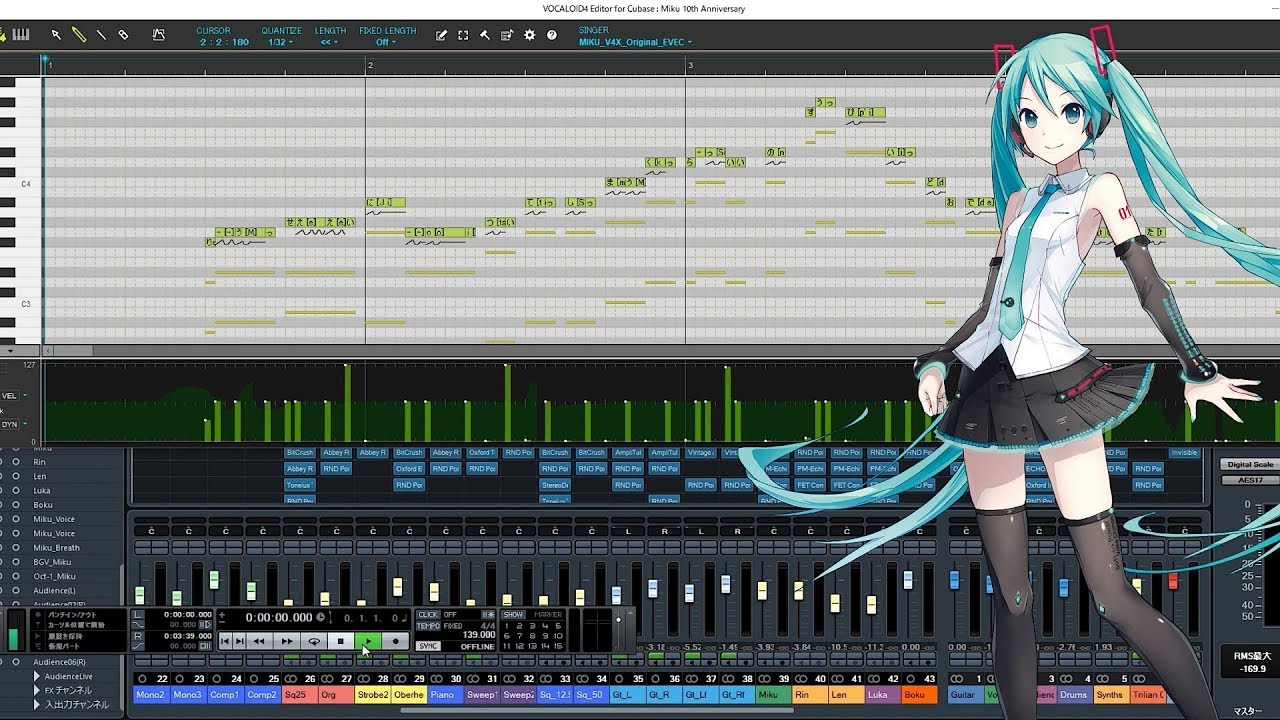Click the SHOW markers button
1280x720 pixels.
coord(513,615)
